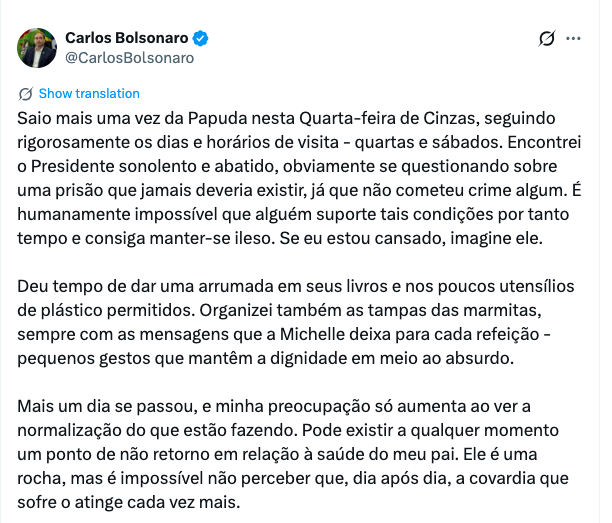612x523 pixels.
Task: Click the Grok icon beside the three dots
Action: click(x=546, y=39)
